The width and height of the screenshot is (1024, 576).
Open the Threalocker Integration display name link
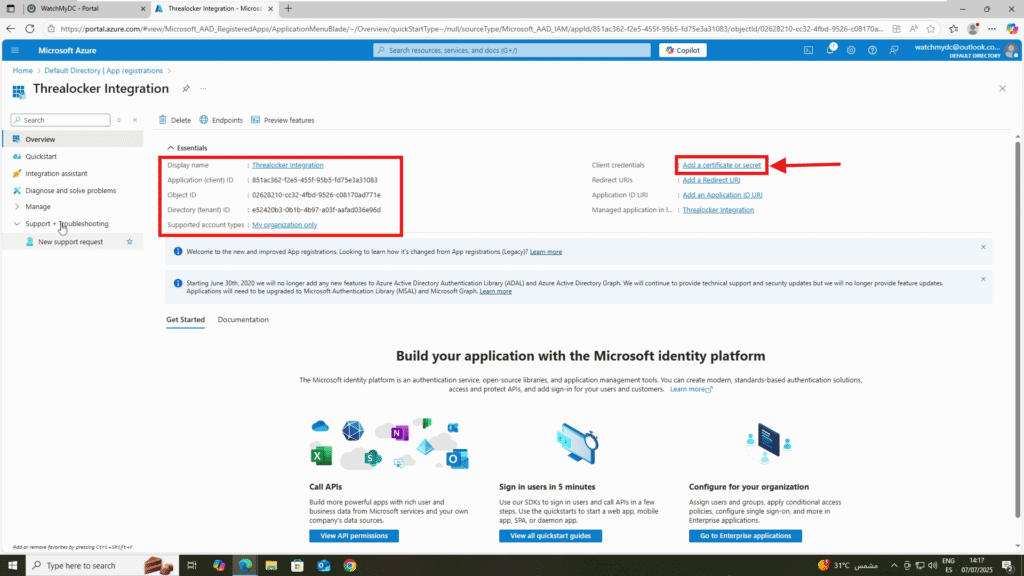pyautogui.click(x=287, y=165)
